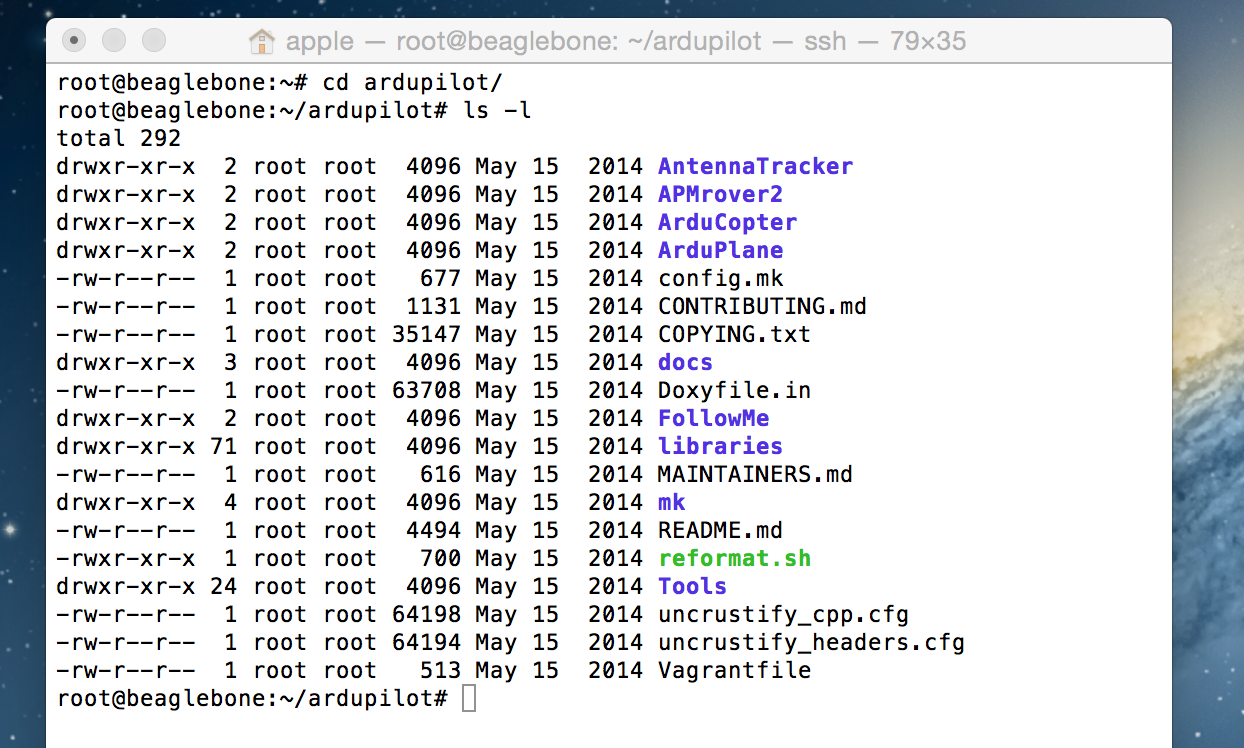The width and height of the screenshot is (1244, 748).
Task: Click the uncrustify_headers.cfg file name
Action: 811,642
